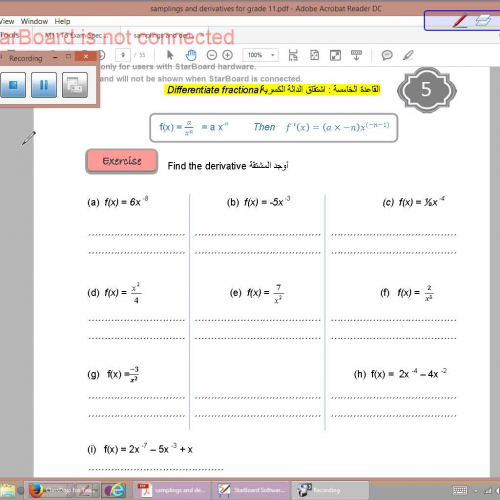
Task: Close the Recording window
Action: pos(86,56)
